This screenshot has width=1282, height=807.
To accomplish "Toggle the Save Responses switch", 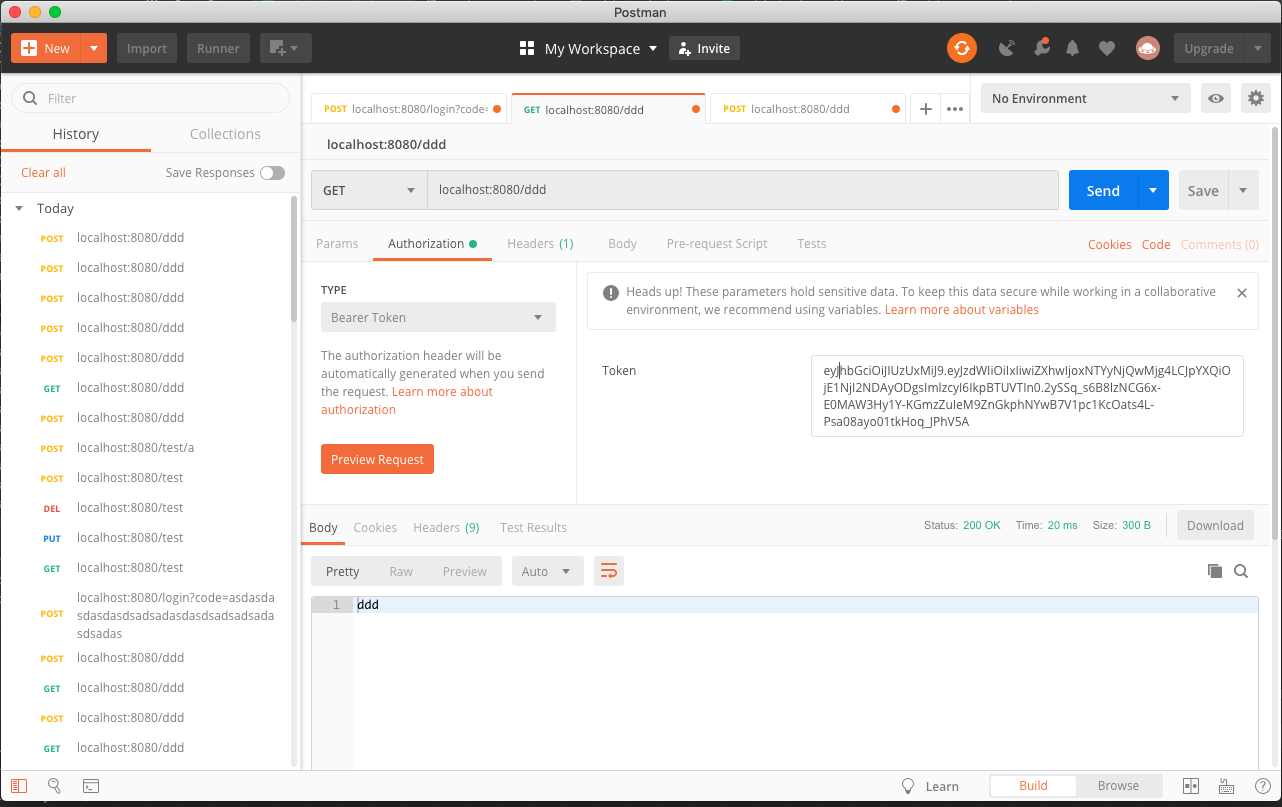I will 272,173.
